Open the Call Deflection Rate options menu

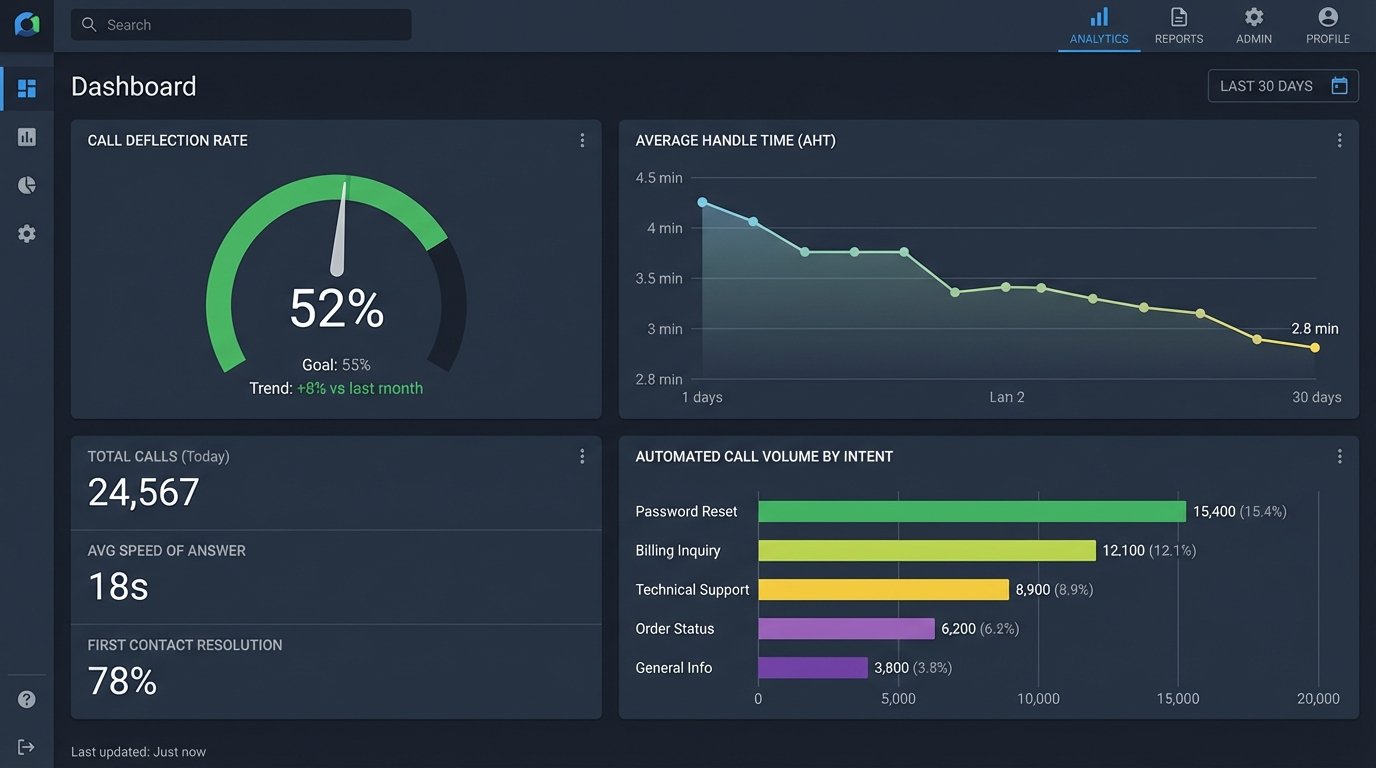point(582,141)
